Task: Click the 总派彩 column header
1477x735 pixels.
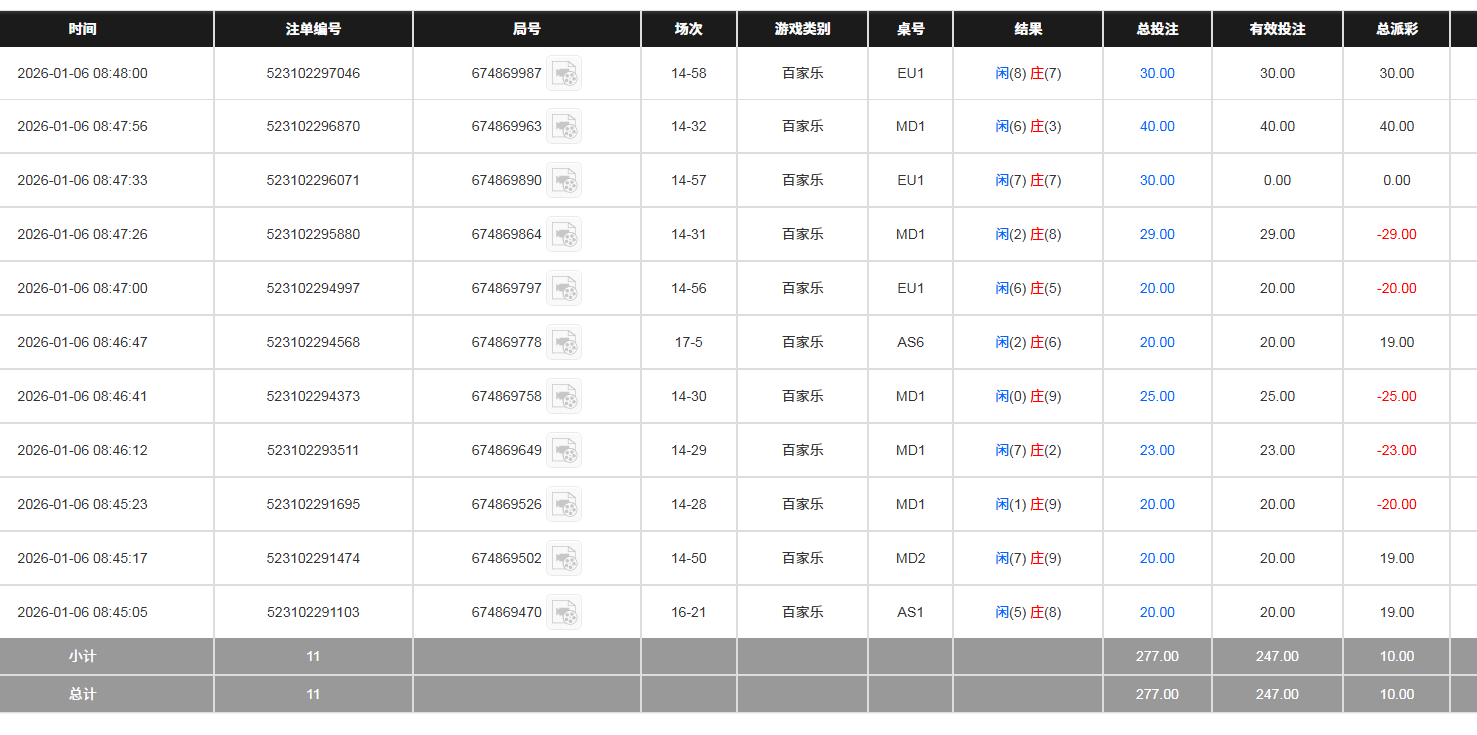Action: (1396, 29)
